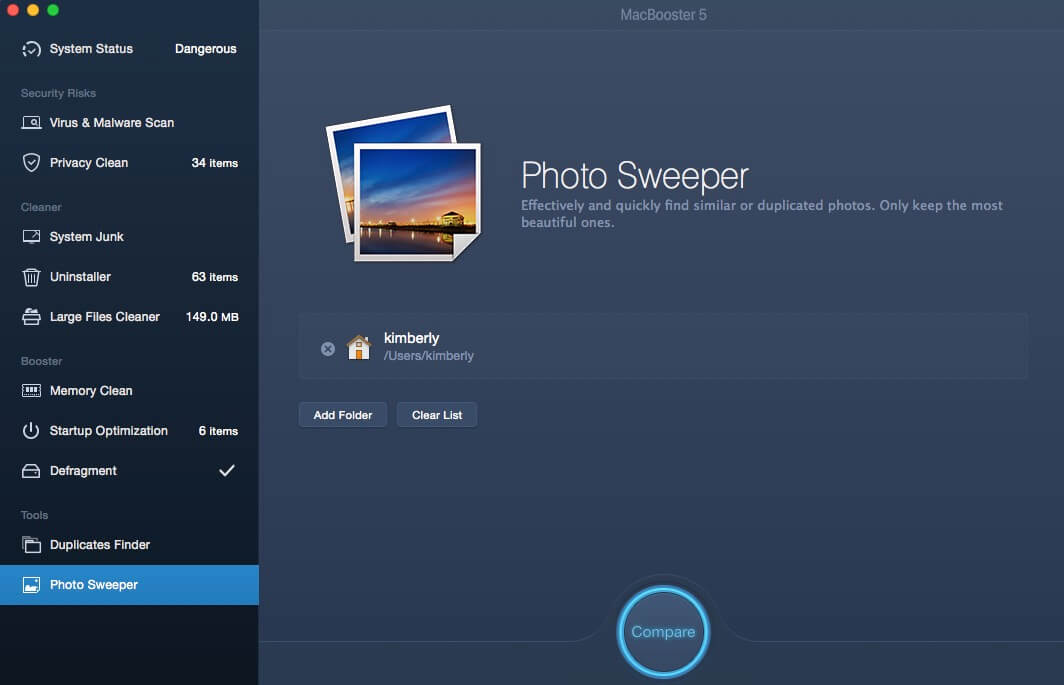Viewport: 1064px width, 685px height.
Task: Click the Virus & Malware Scan laptop icon
Action: click(31, 123)
